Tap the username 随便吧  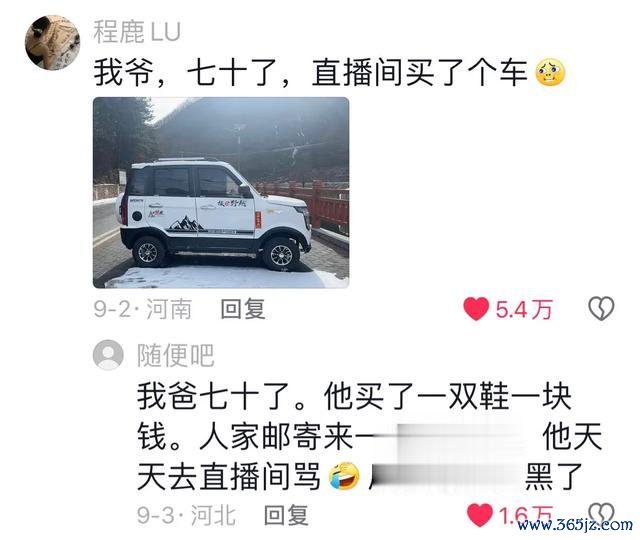[x=176, y=355]
